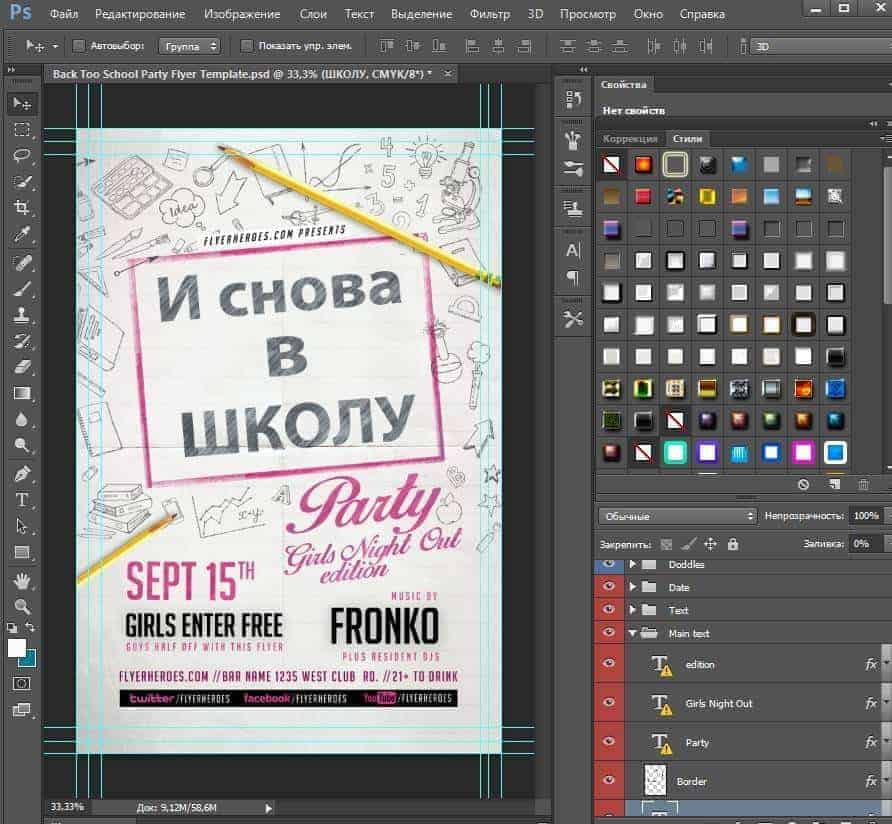Select the Gradient tool

(22, 393)
